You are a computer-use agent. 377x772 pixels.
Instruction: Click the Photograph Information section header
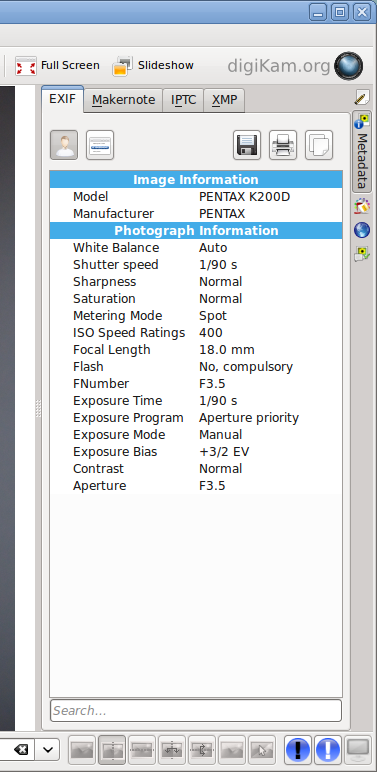tap(196, 230)
